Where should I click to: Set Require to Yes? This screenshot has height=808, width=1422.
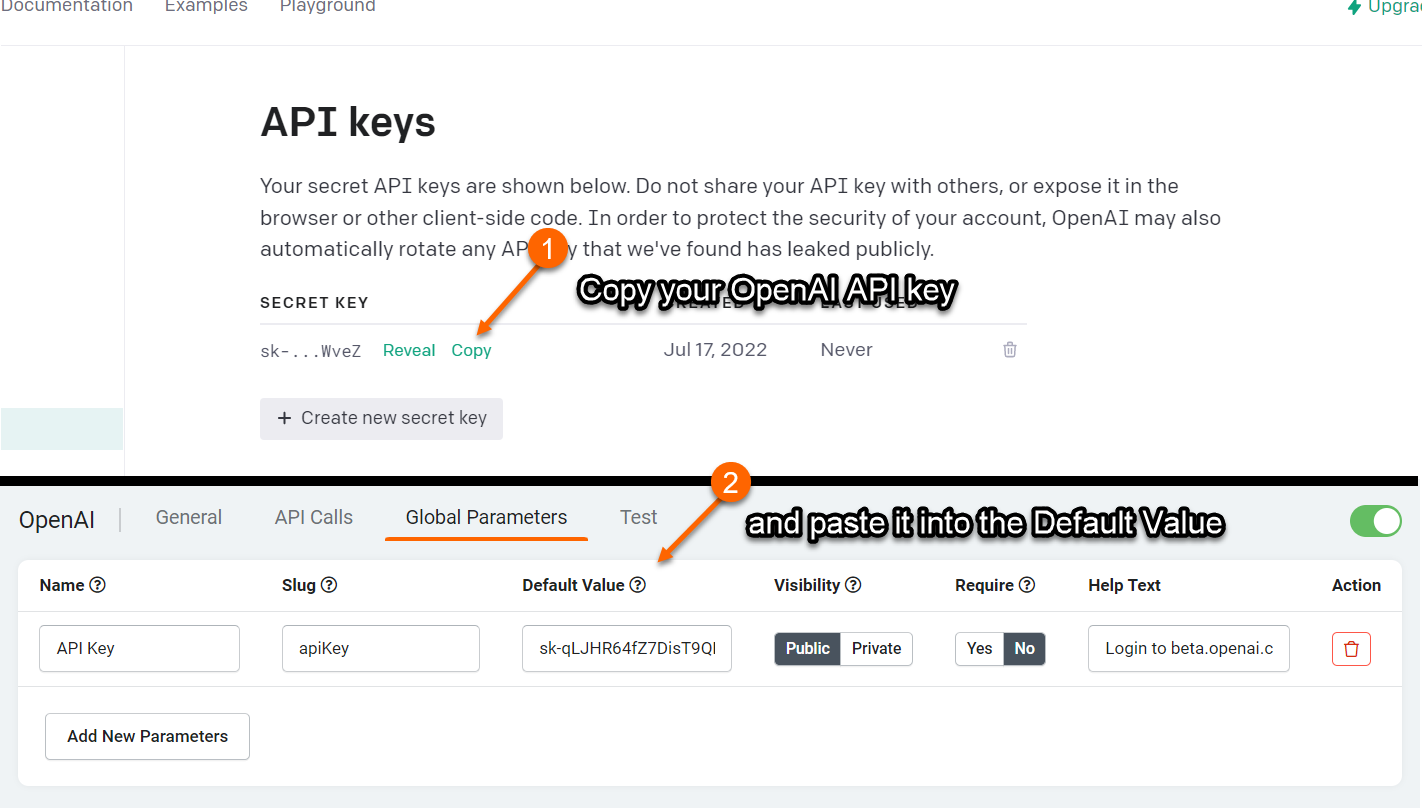979,649
